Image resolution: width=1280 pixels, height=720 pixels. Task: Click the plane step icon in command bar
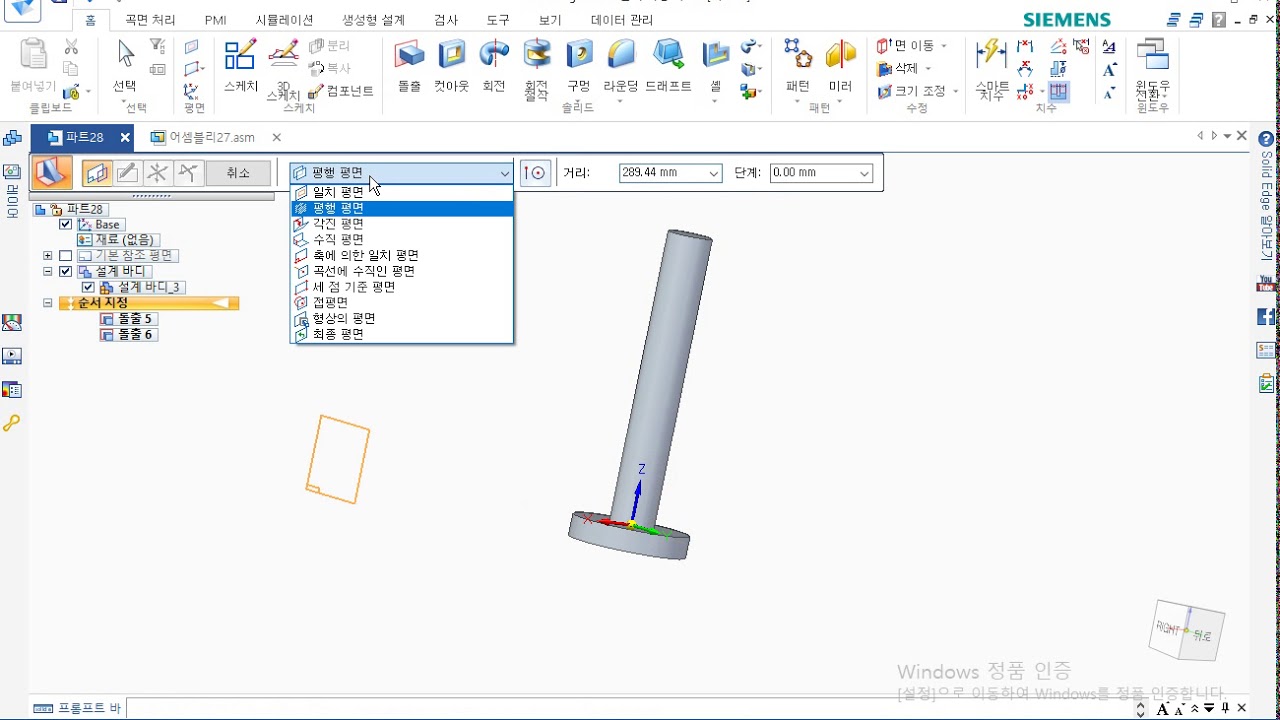click(97, 173)
